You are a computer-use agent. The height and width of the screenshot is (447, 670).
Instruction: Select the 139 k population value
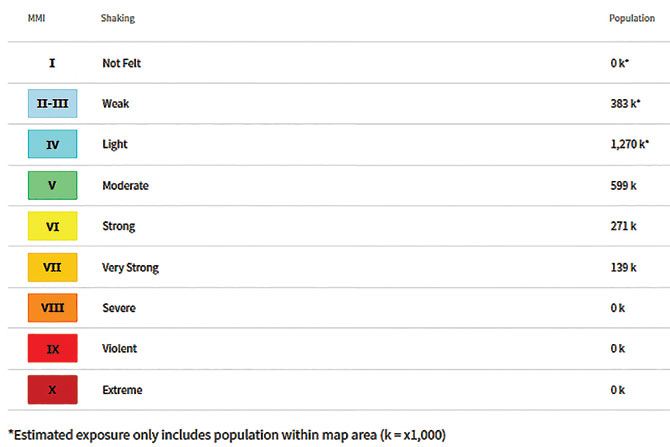(x=625, y=267)
